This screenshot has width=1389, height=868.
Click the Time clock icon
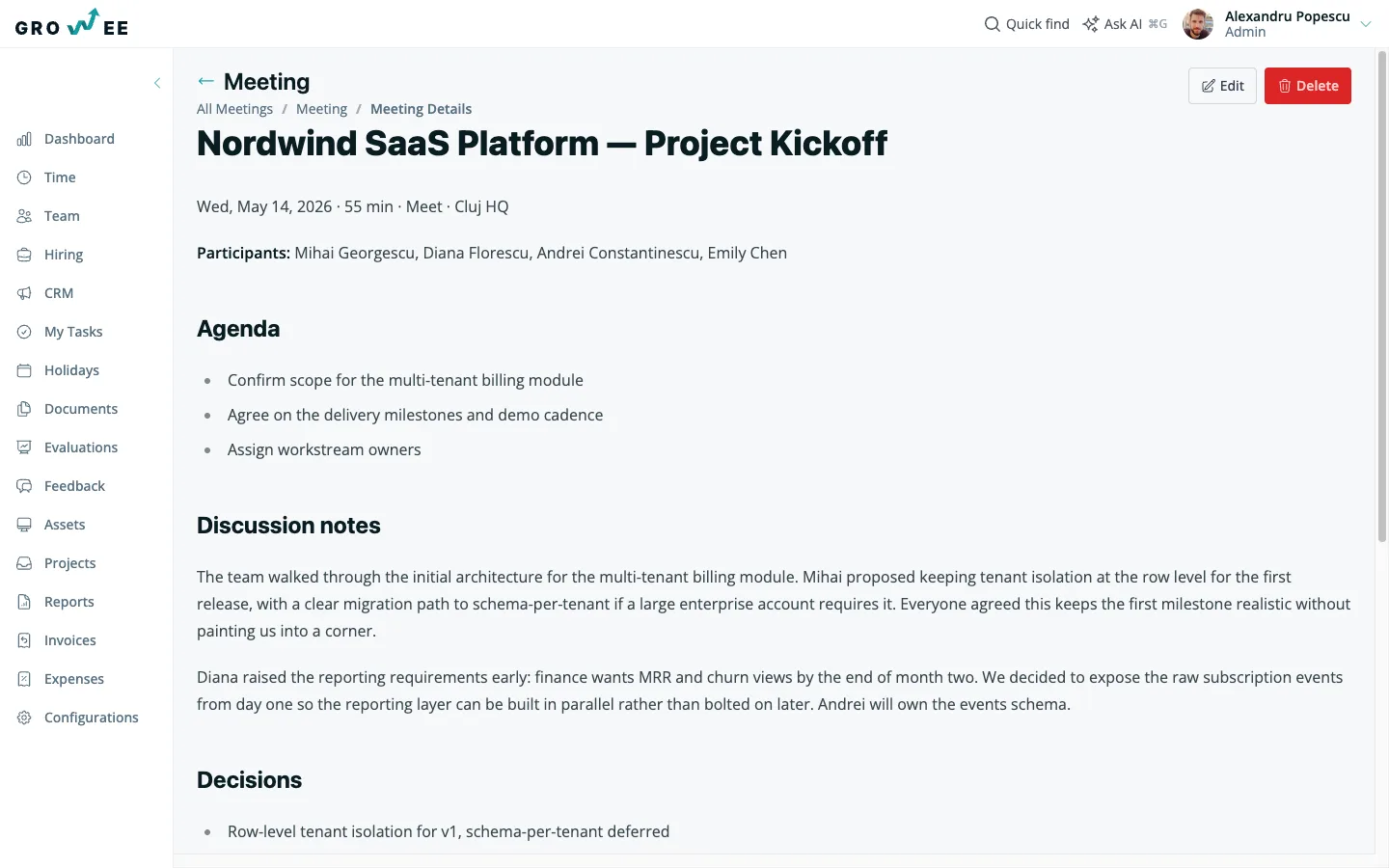pyautogui.click(x=24, y=177)
